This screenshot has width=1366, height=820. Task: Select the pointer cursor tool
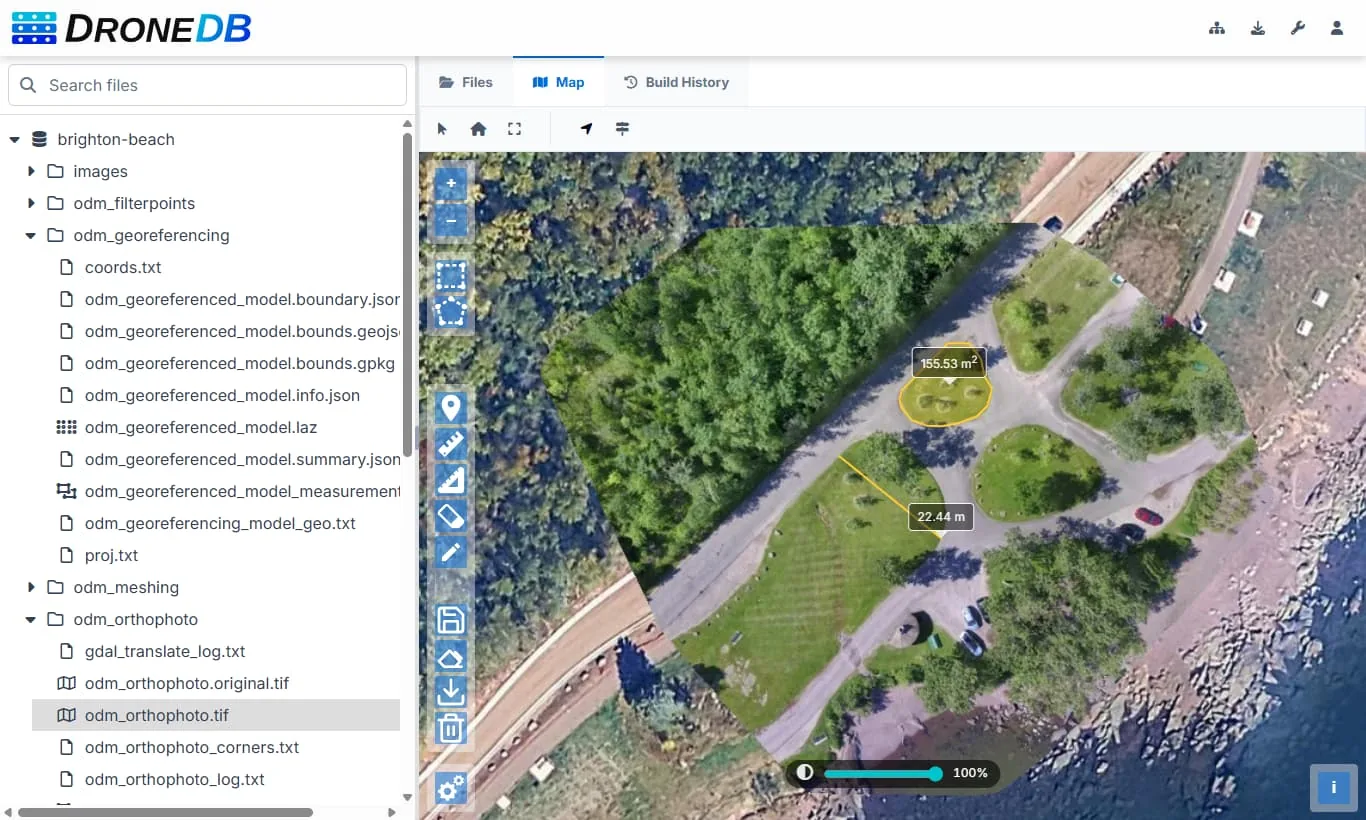(443, 129)
